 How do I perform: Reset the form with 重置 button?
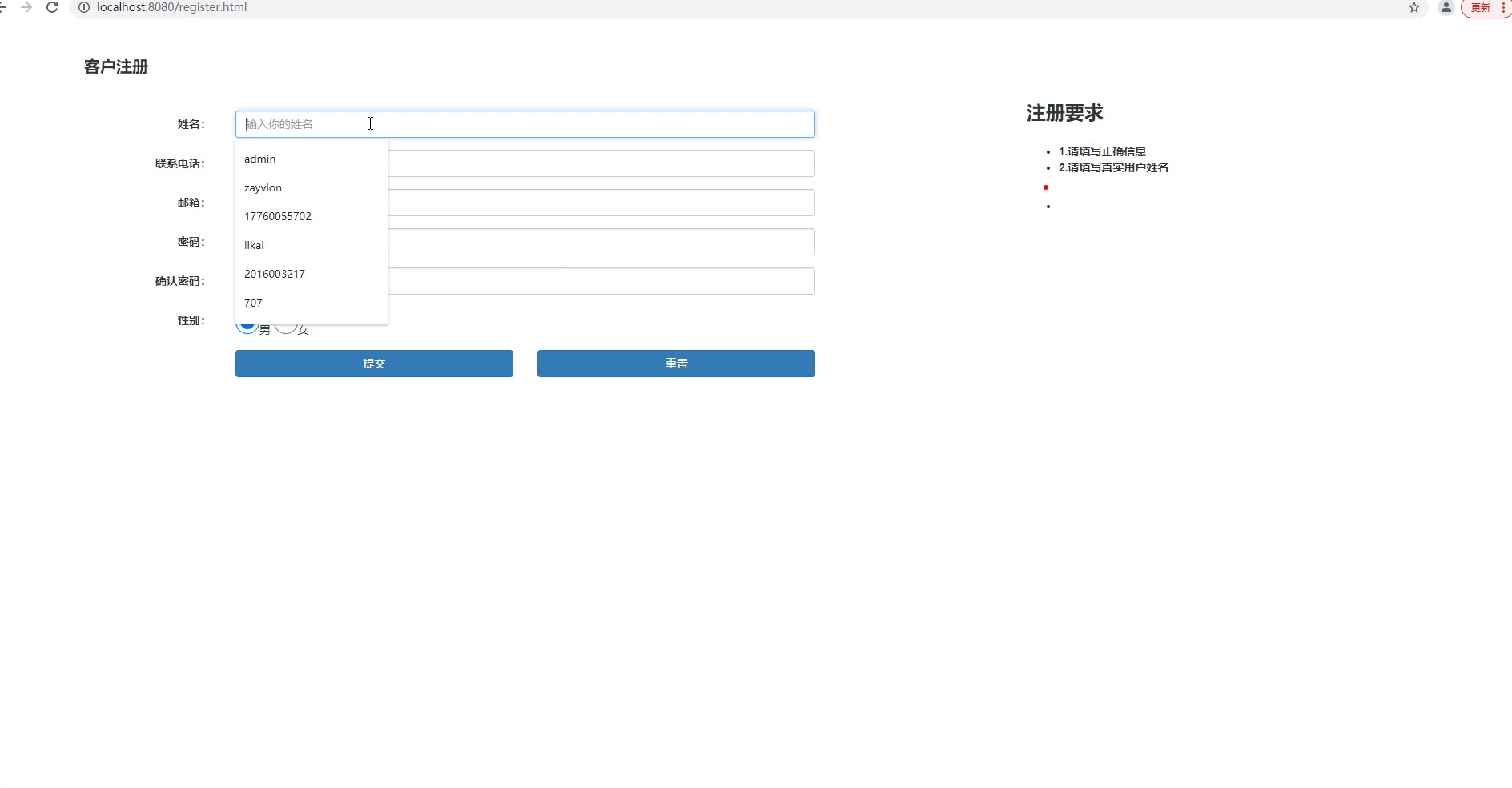[x=676, y=364]
